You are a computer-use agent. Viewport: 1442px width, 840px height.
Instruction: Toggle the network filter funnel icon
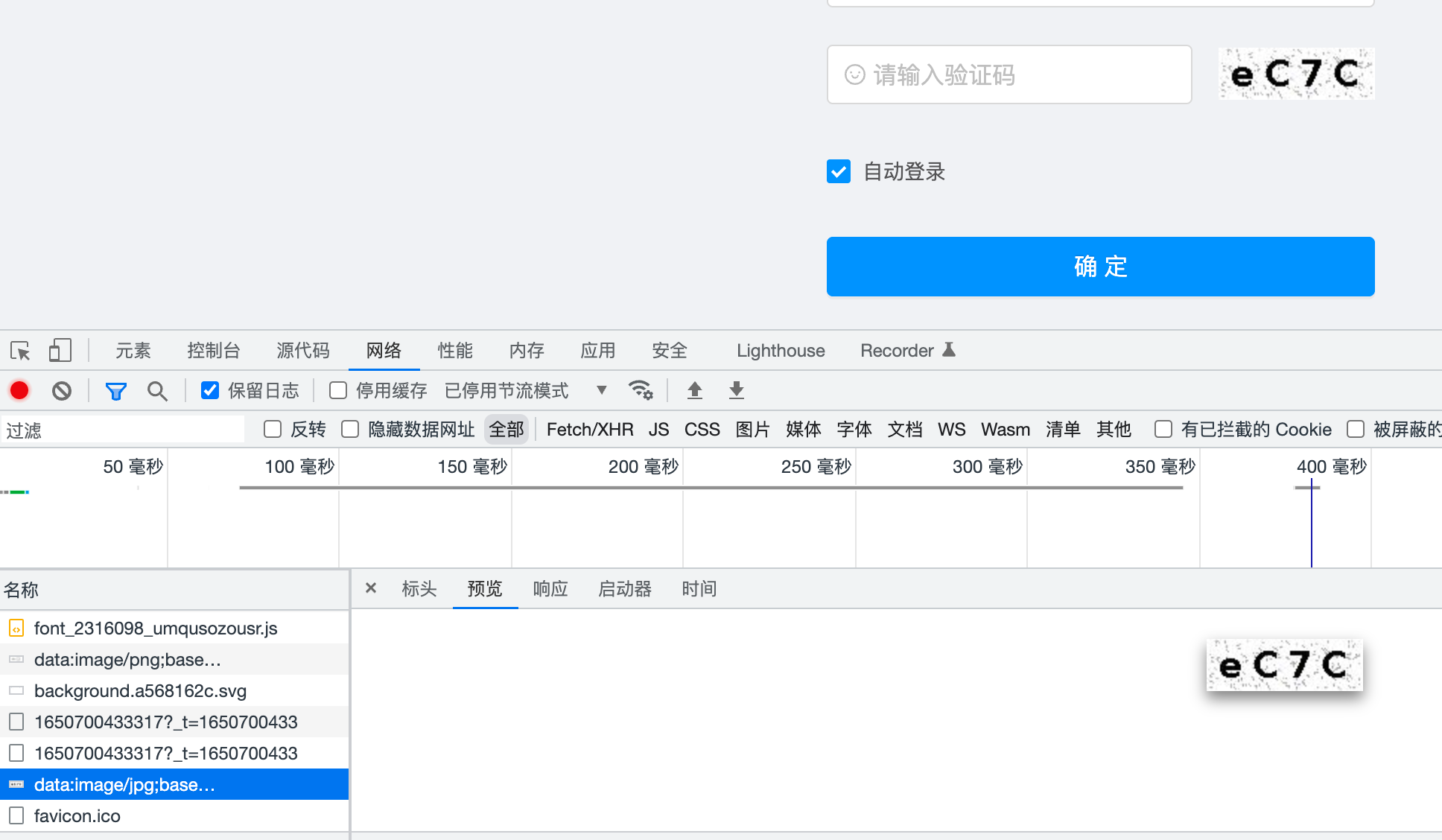(x=115, y=390)
